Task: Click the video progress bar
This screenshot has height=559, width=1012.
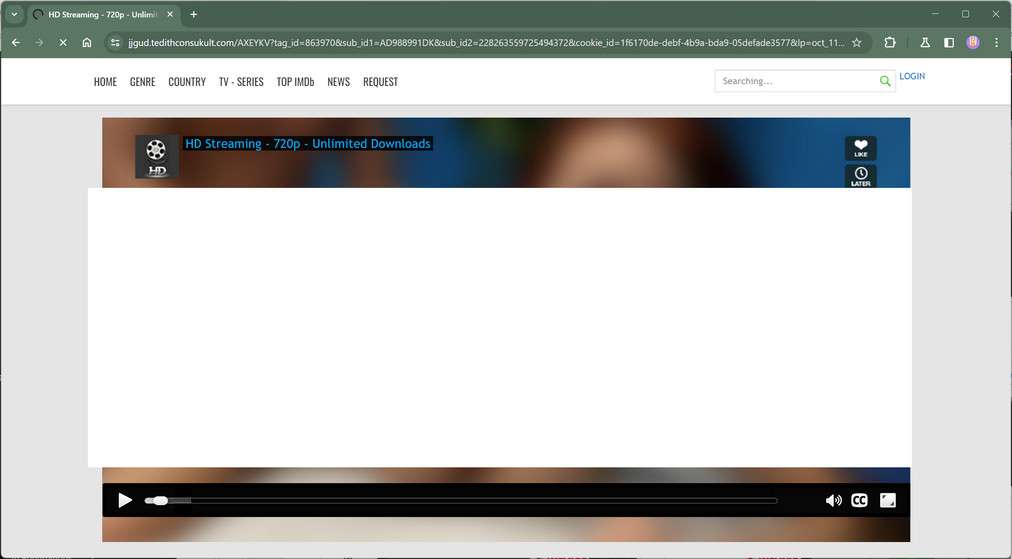Action: point(461,500)
